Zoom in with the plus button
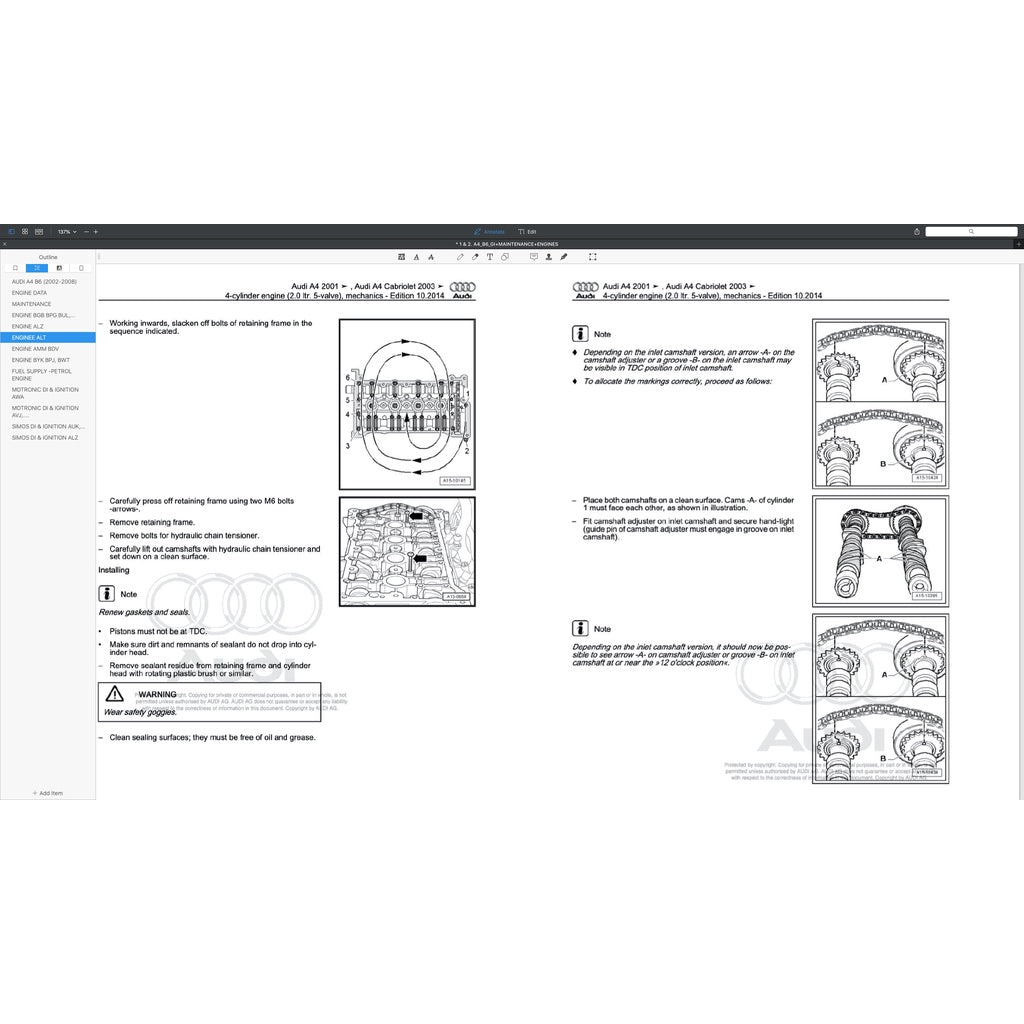Image resolution: width=1024 pixels, height=1024 pixels. (x=96, y=231)
